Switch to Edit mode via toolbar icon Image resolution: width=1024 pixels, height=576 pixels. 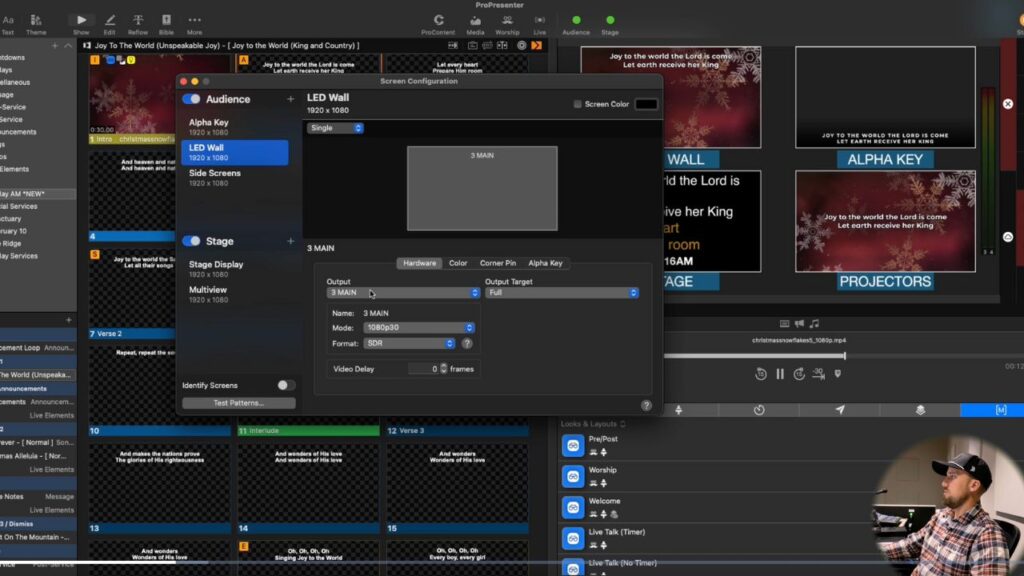coord(110,21)
